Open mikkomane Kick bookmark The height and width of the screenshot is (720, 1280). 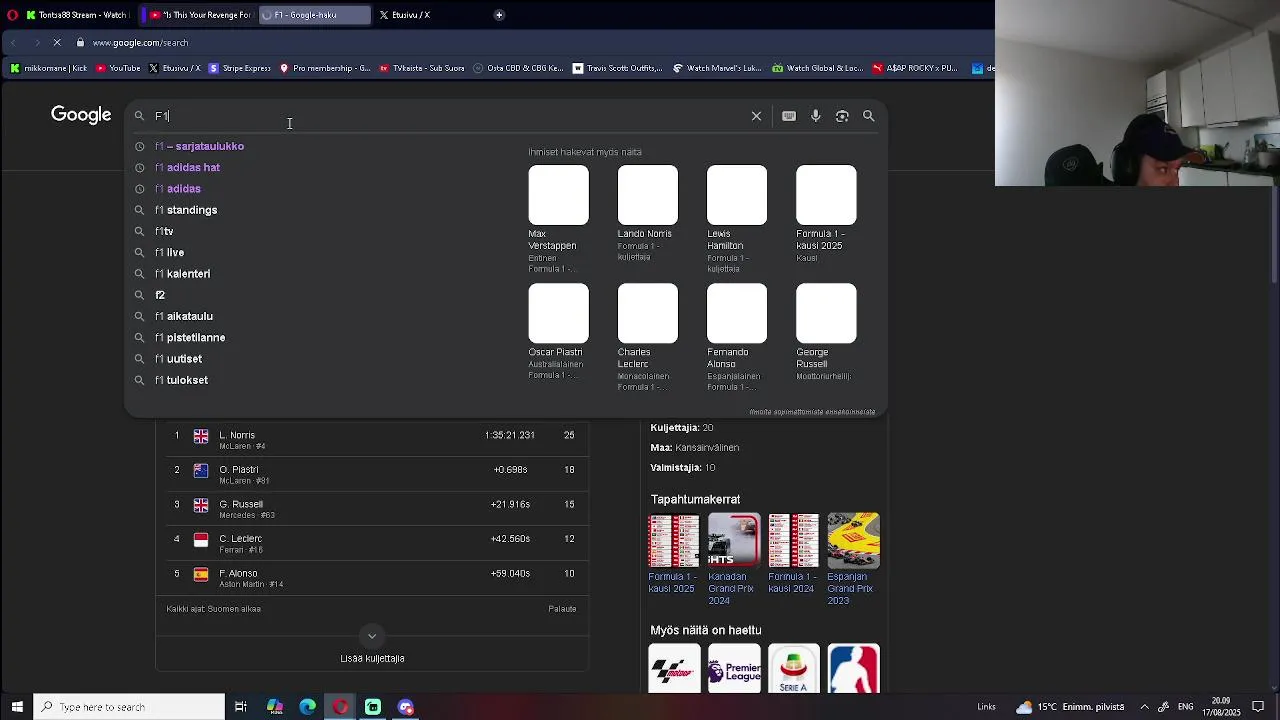49,68
